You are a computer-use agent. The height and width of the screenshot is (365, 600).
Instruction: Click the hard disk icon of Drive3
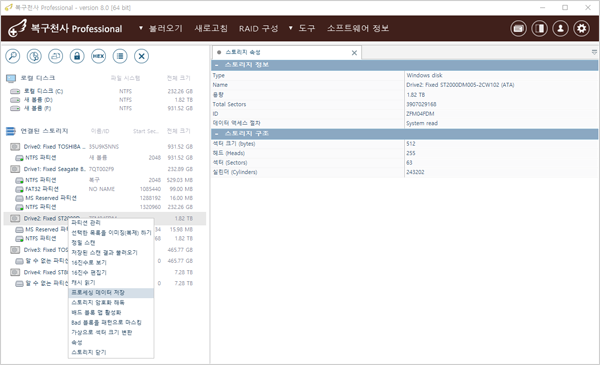click(15, 250)
